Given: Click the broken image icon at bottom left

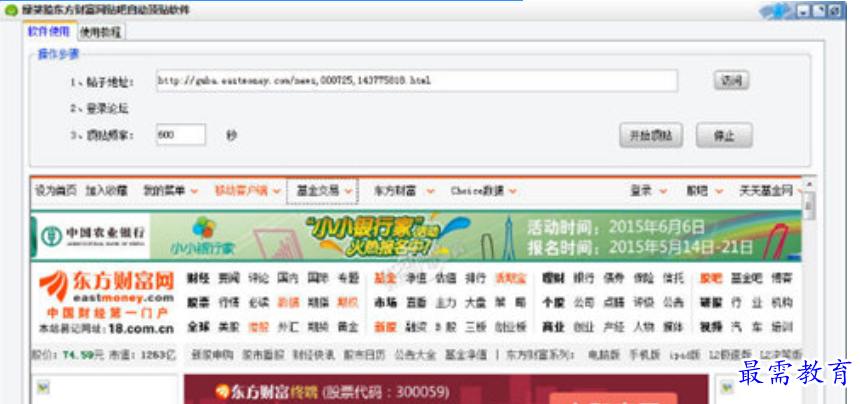Looking at the screenshot, I should [x=43, y=387].
